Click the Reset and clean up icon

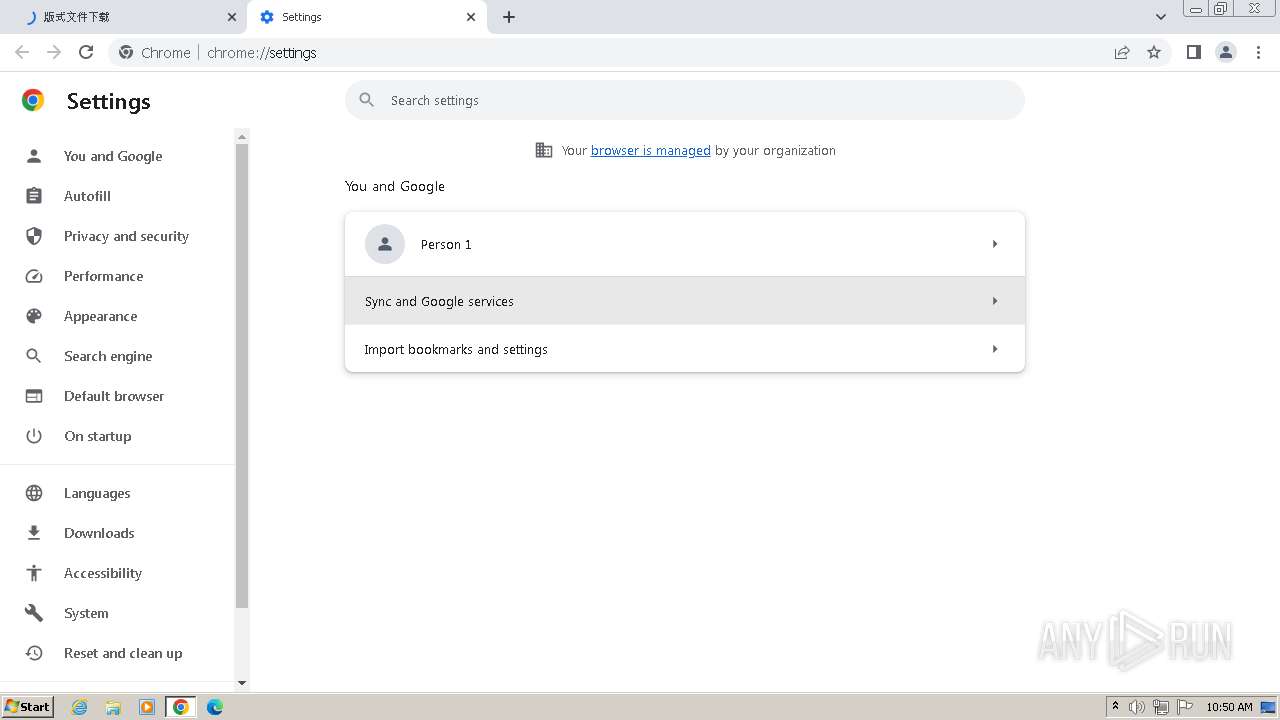point(34,653)
